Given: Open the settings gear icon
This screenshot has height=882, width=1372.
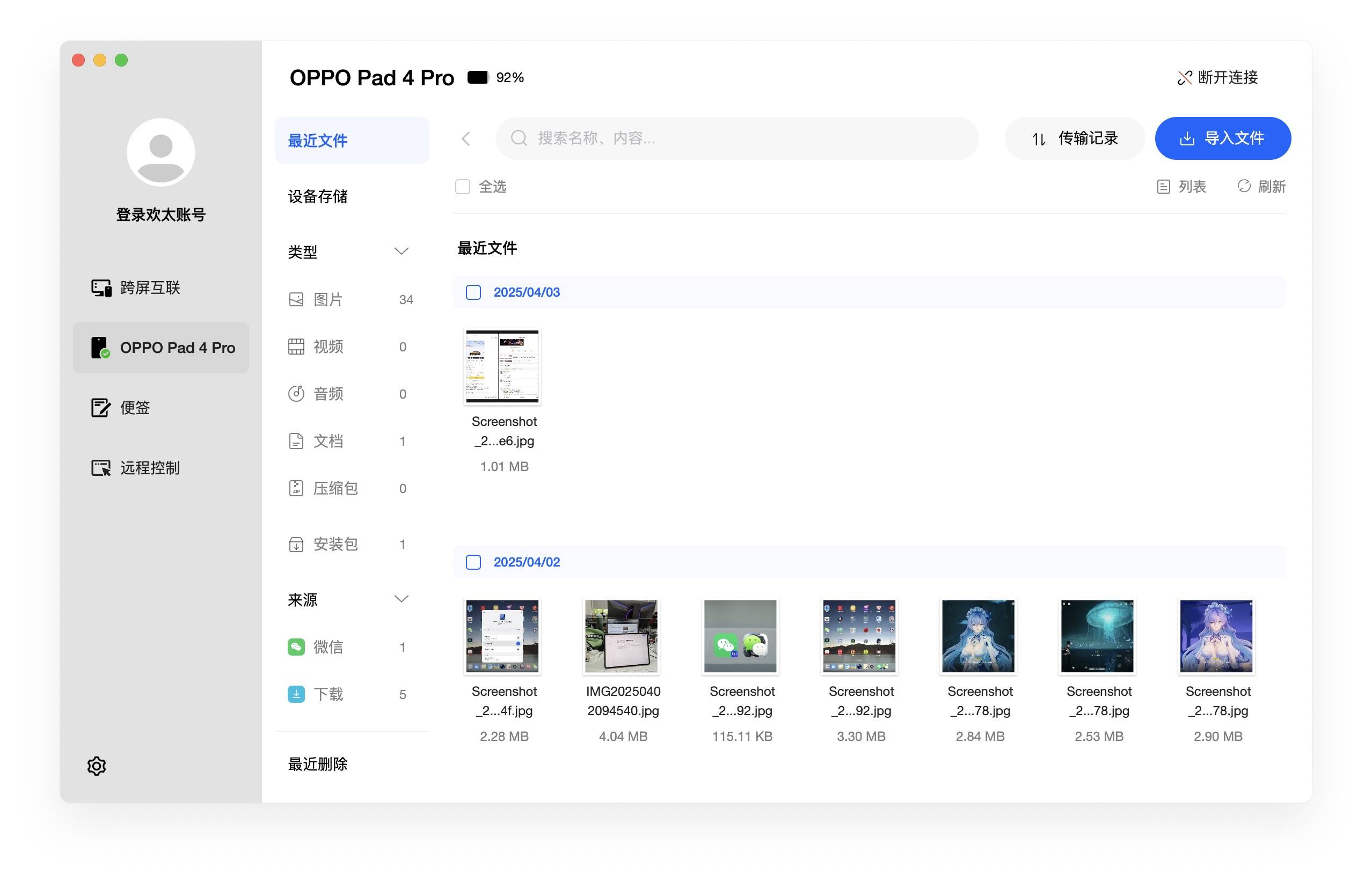Looking at the screenshot, I should 96,766.
